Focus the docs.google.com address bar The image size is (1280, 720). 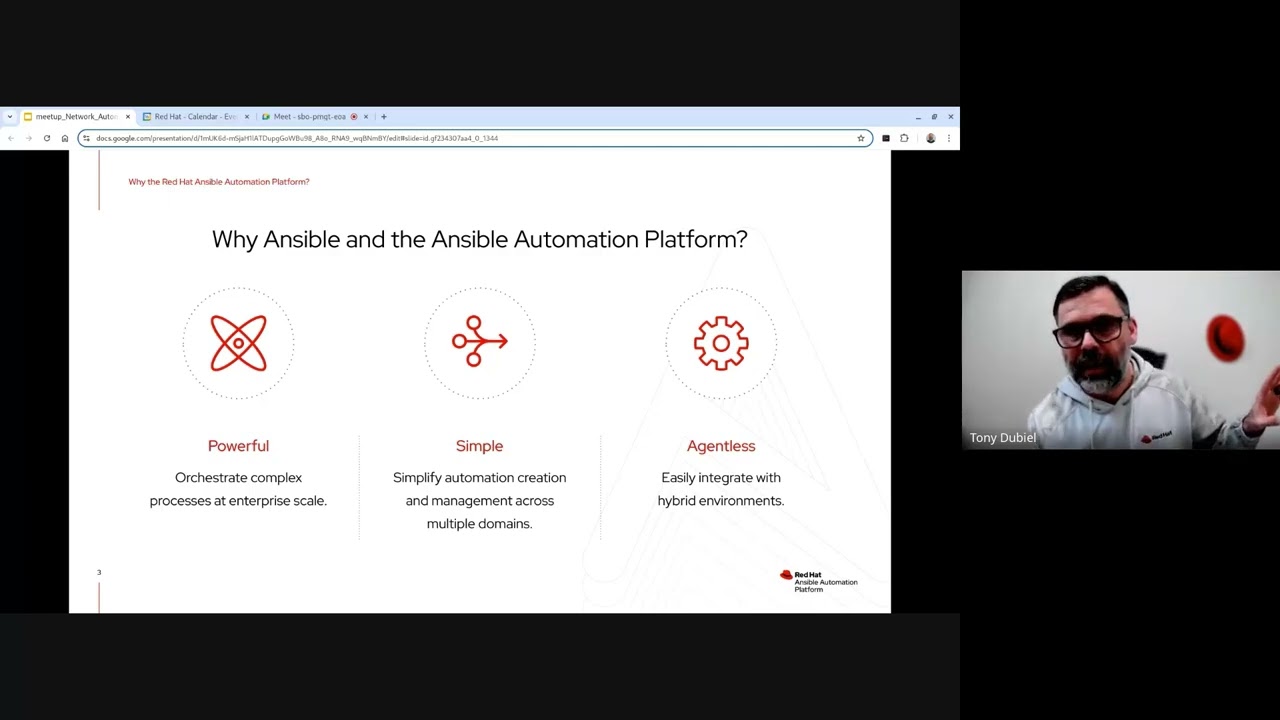point(474,138)
